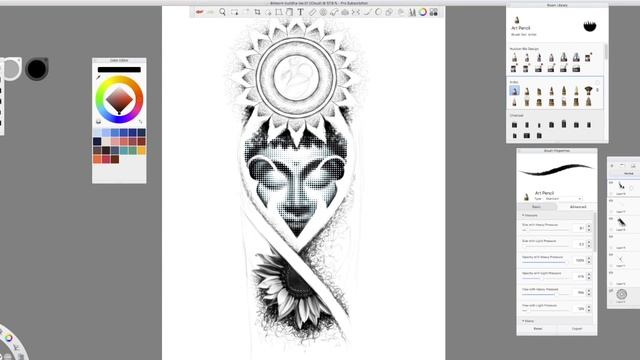Activate the French Curve tool
The width and height of the screenshot is (640, 360).
tap(334, 12)
